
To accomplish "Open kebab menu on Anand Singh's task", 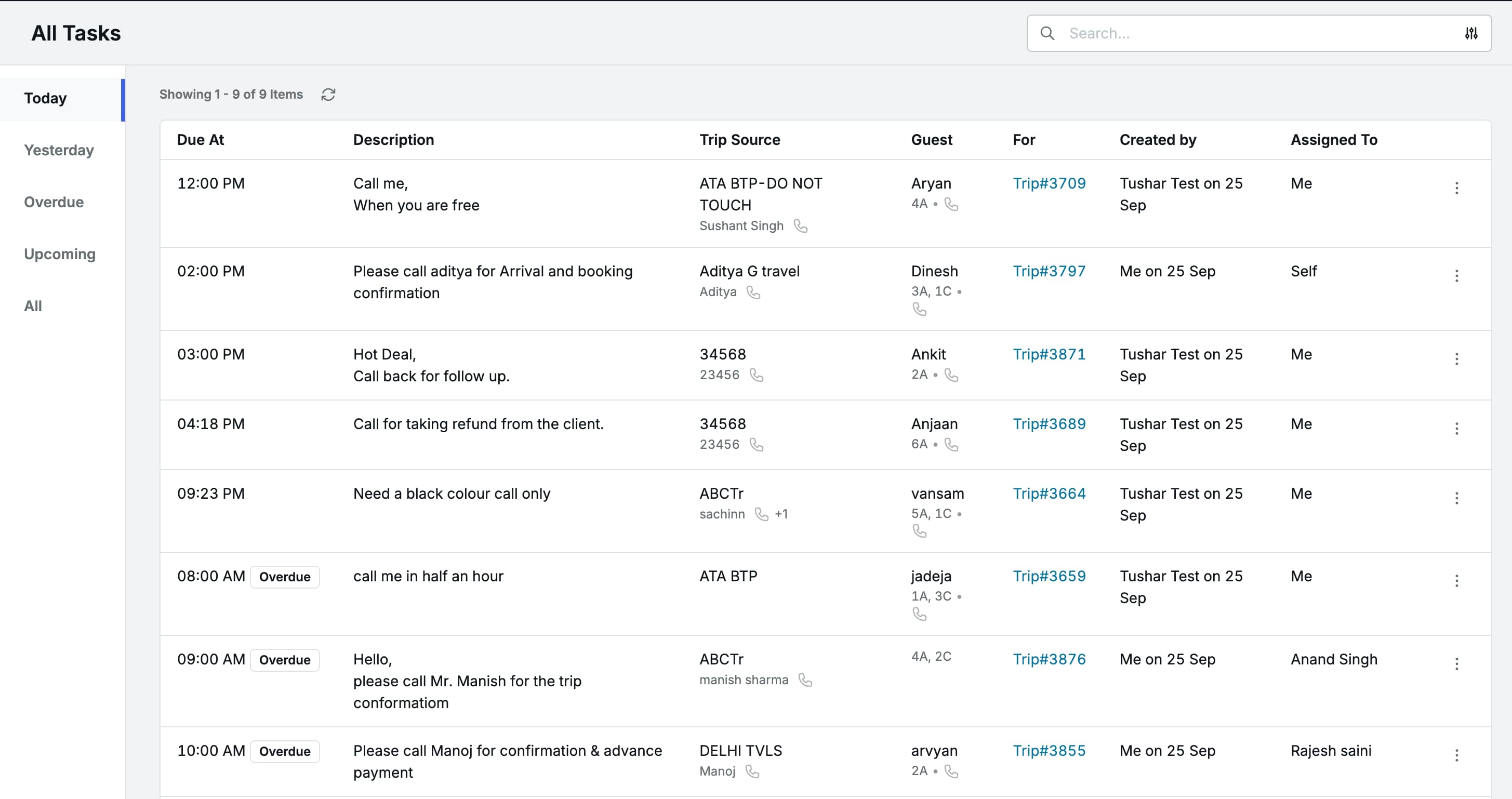I will [1457, 663].
